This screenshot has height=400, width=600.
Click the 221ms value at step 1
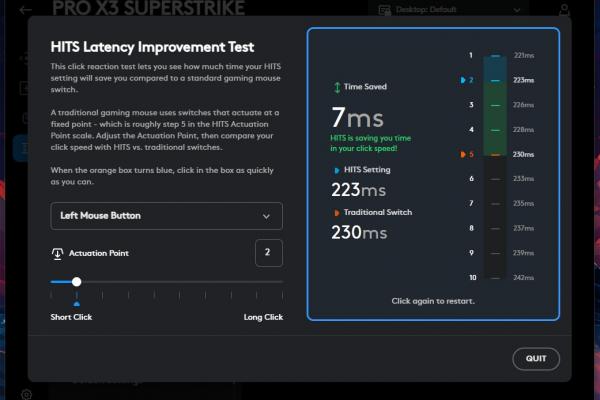coord(524,56)
